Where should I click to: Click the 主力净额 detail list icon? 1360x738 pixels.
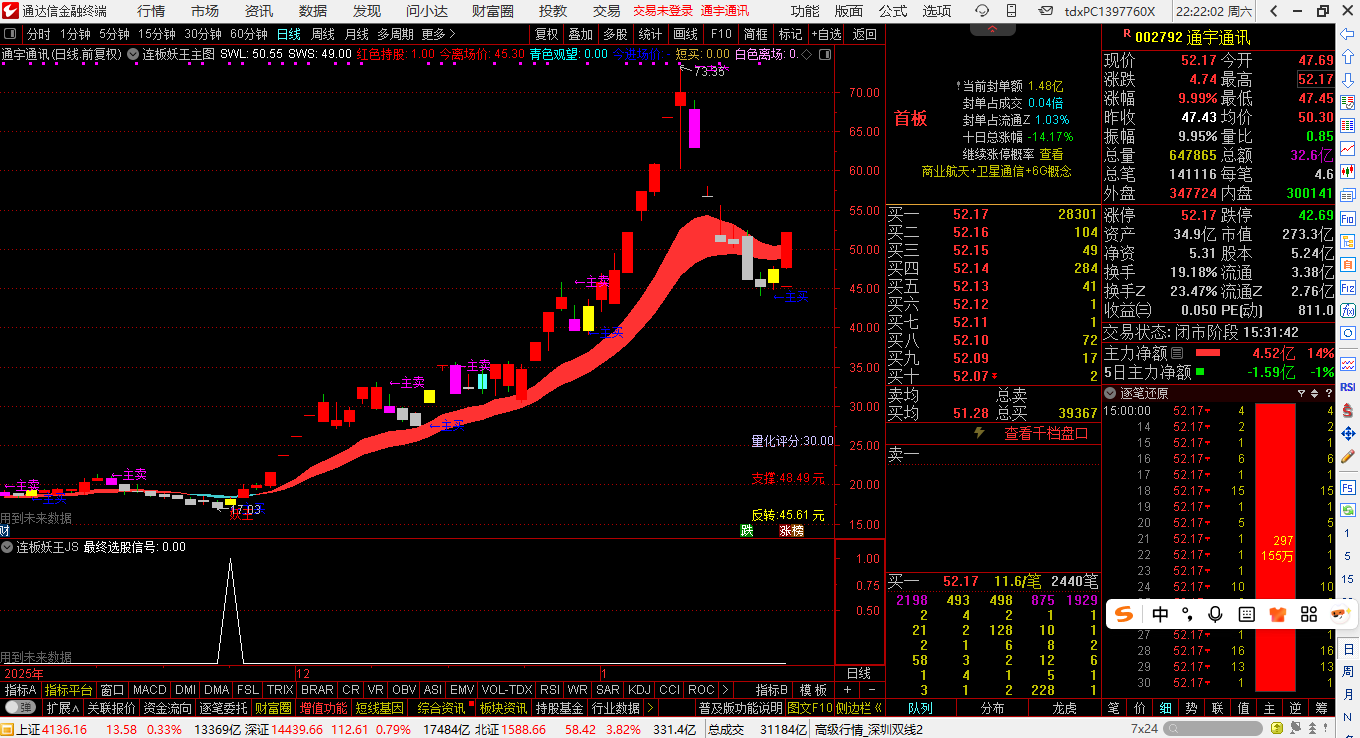click(x=1177, y=353)
